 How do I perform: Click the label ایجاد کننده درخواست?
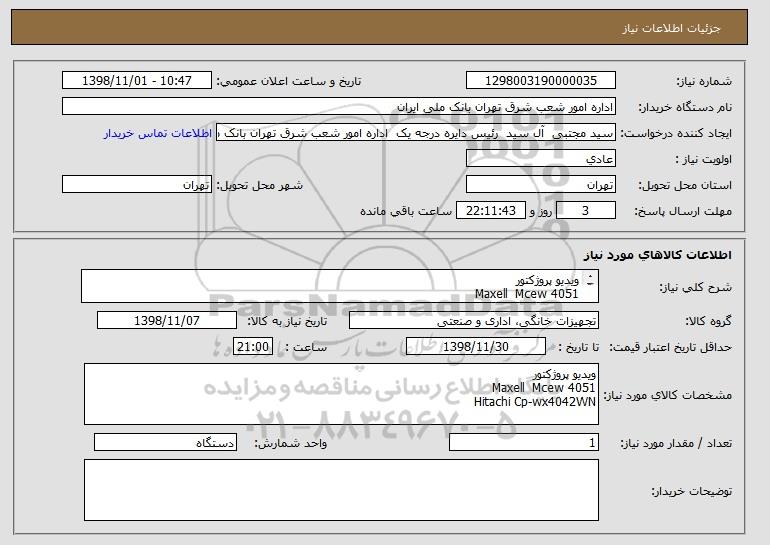pyautogui.click(x=676, y=133)
